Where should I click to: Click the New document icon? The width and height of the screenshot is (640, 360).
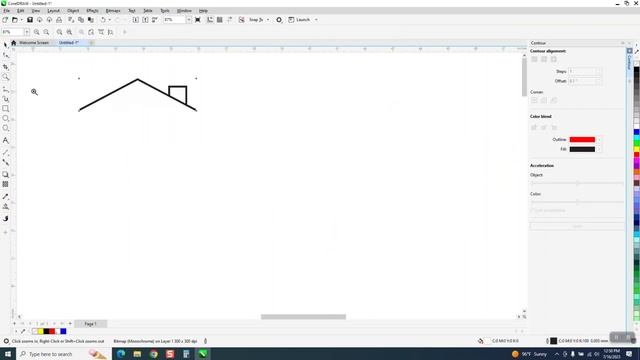(x=5, y=20)
